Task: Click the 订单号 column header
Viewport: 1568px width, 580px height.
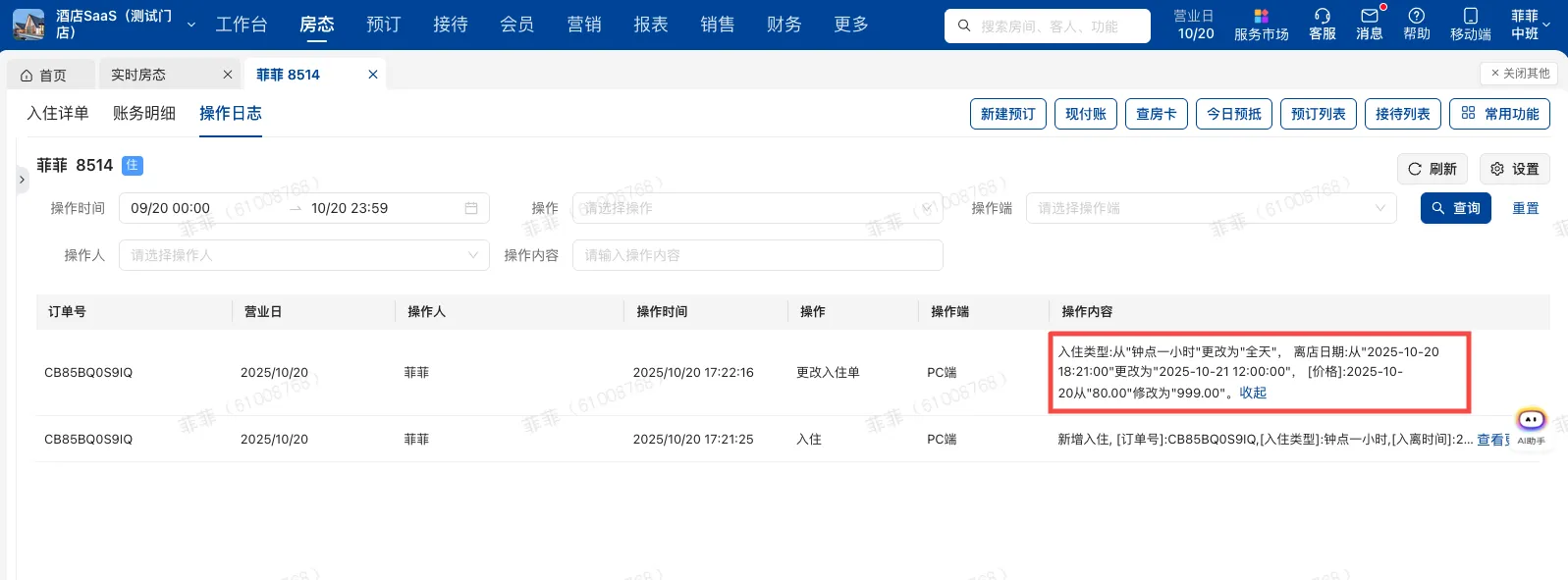Action: (67, 312)
